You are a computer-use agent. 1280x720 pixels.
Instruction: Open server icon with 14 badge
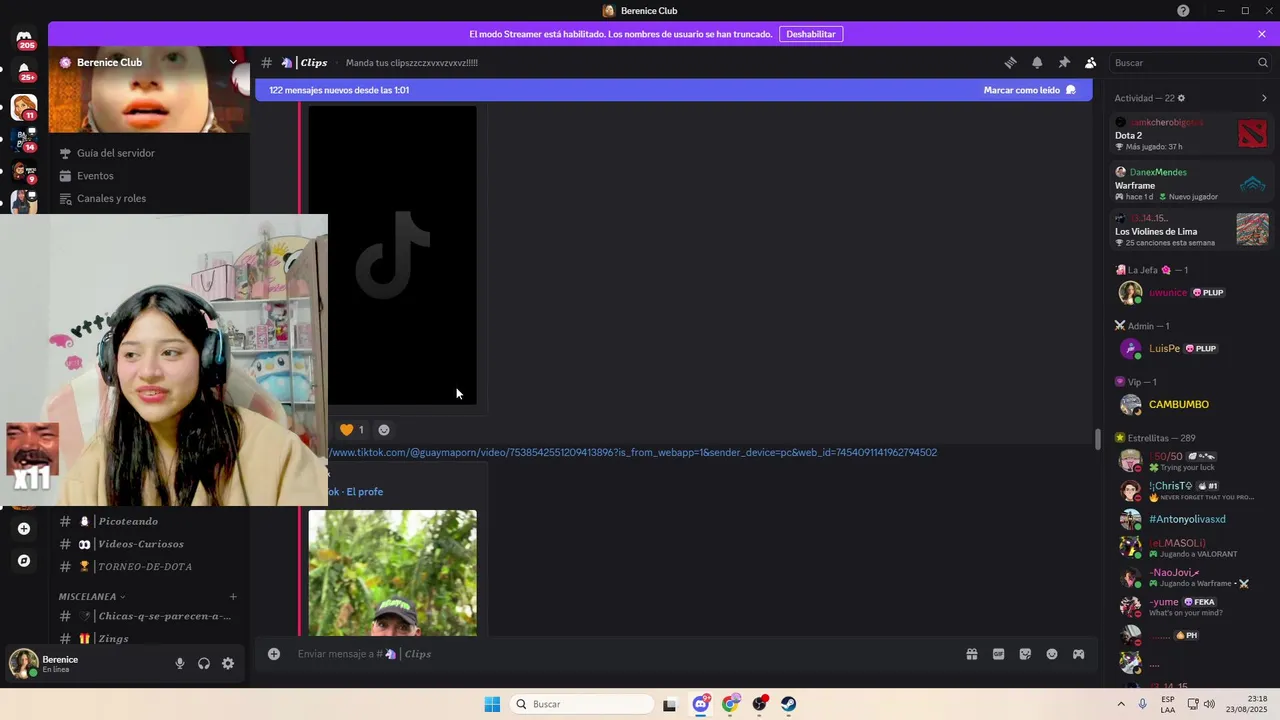(24, 138)
